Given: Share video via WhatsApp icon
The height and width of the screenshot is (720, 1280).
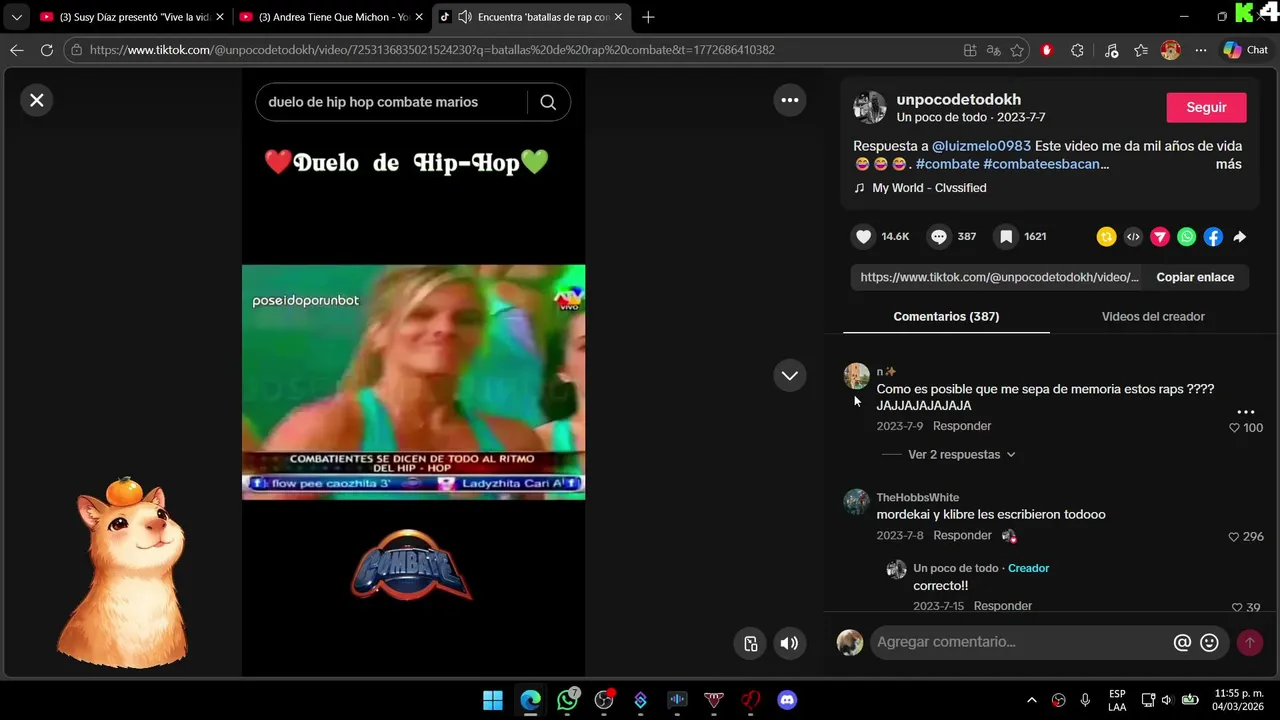Looking at the screenshot, I should click(1186, 237).
